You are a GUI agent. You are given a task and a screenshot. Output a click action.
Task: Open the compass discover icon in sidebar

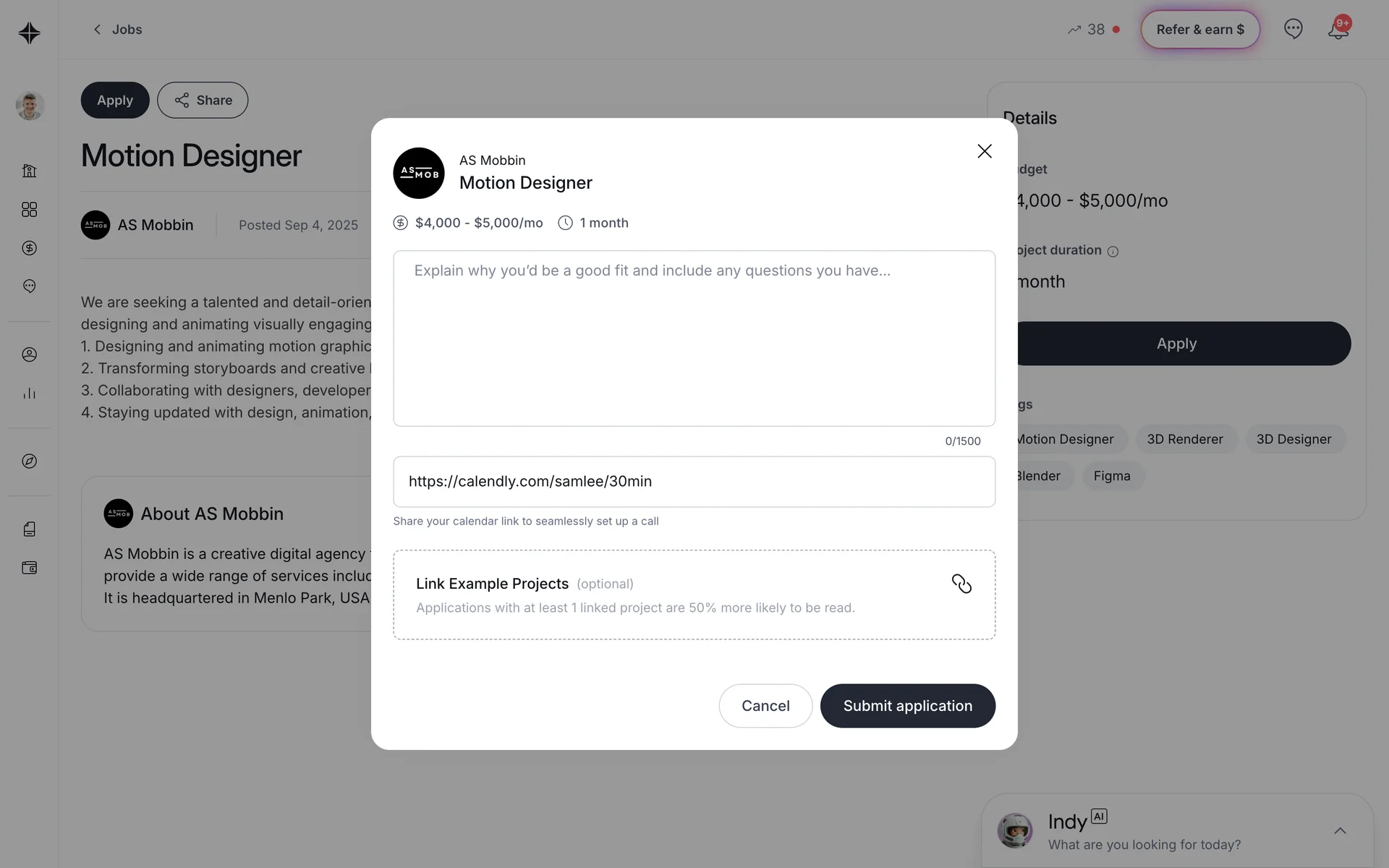pyautogui.click(x=29, y=461)
